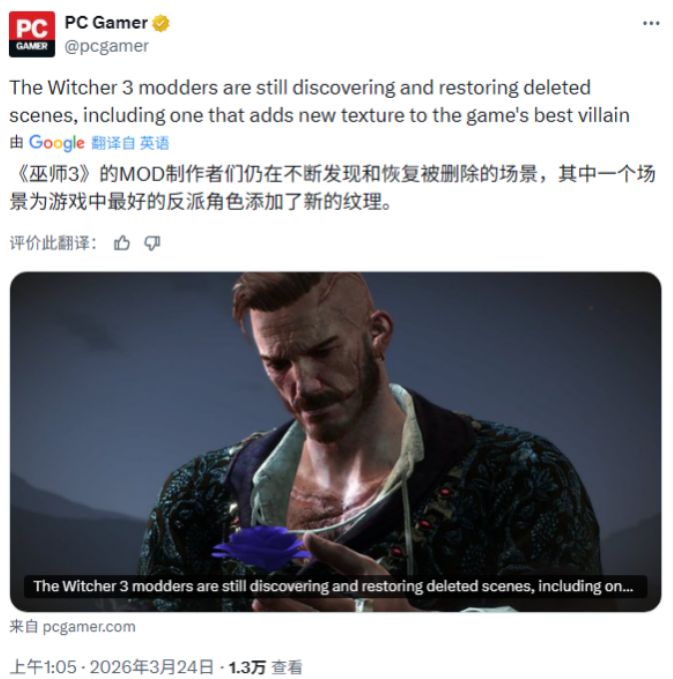Open the three-dot more options menu
The height and width of the screenshot is (679, 673).
click(651, 23)
